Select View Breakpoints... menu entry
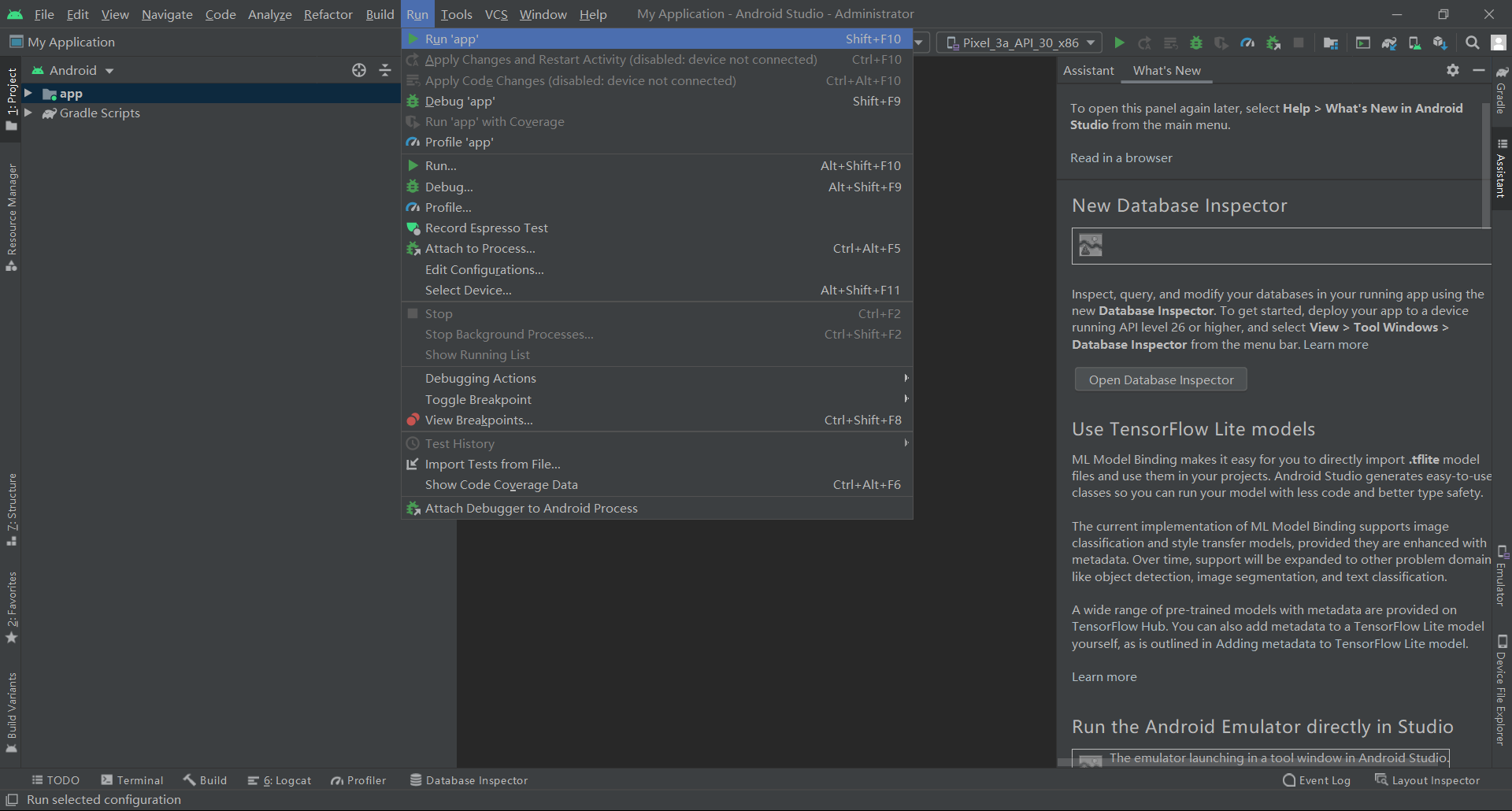1512x811 pixels. coord(657,420)
